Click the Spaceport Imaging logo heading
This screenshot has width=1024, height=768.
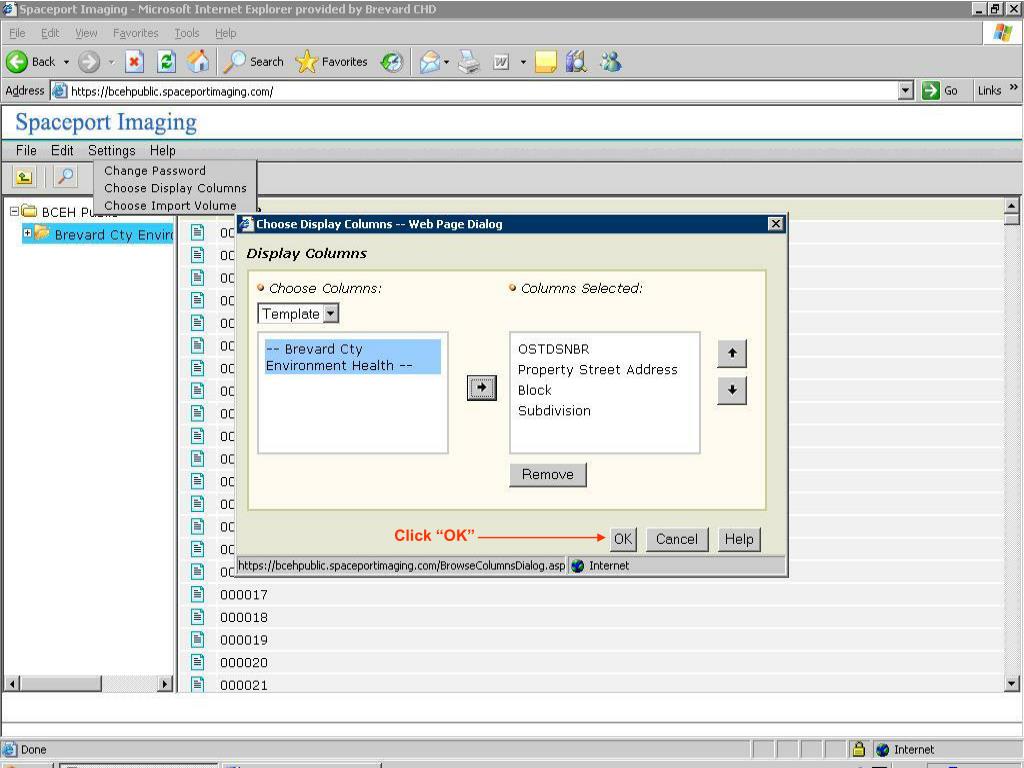click(x=106, y=122)
